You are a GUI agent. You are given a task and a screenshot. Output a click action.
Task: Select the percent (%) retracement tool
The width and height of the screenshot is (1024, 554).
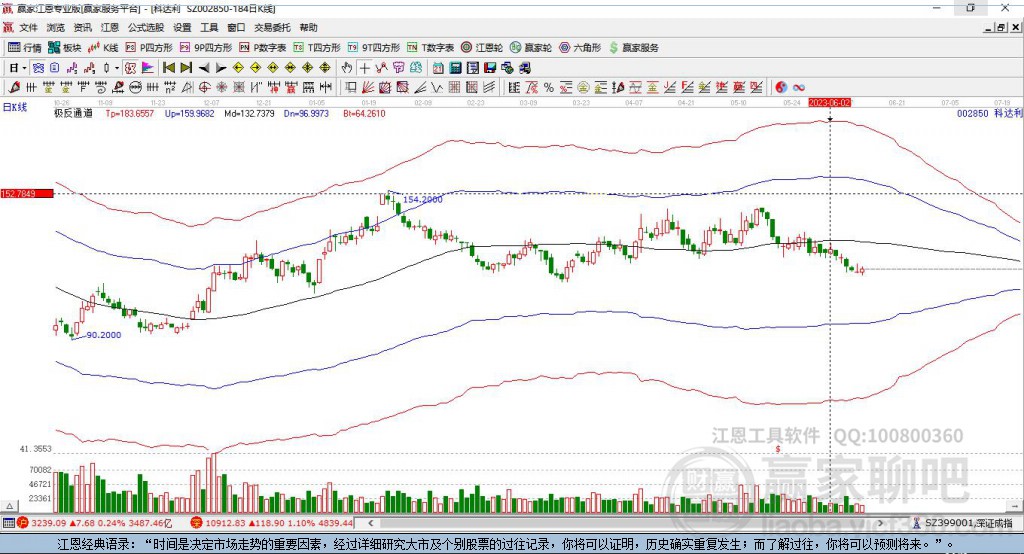click(549, 88)
